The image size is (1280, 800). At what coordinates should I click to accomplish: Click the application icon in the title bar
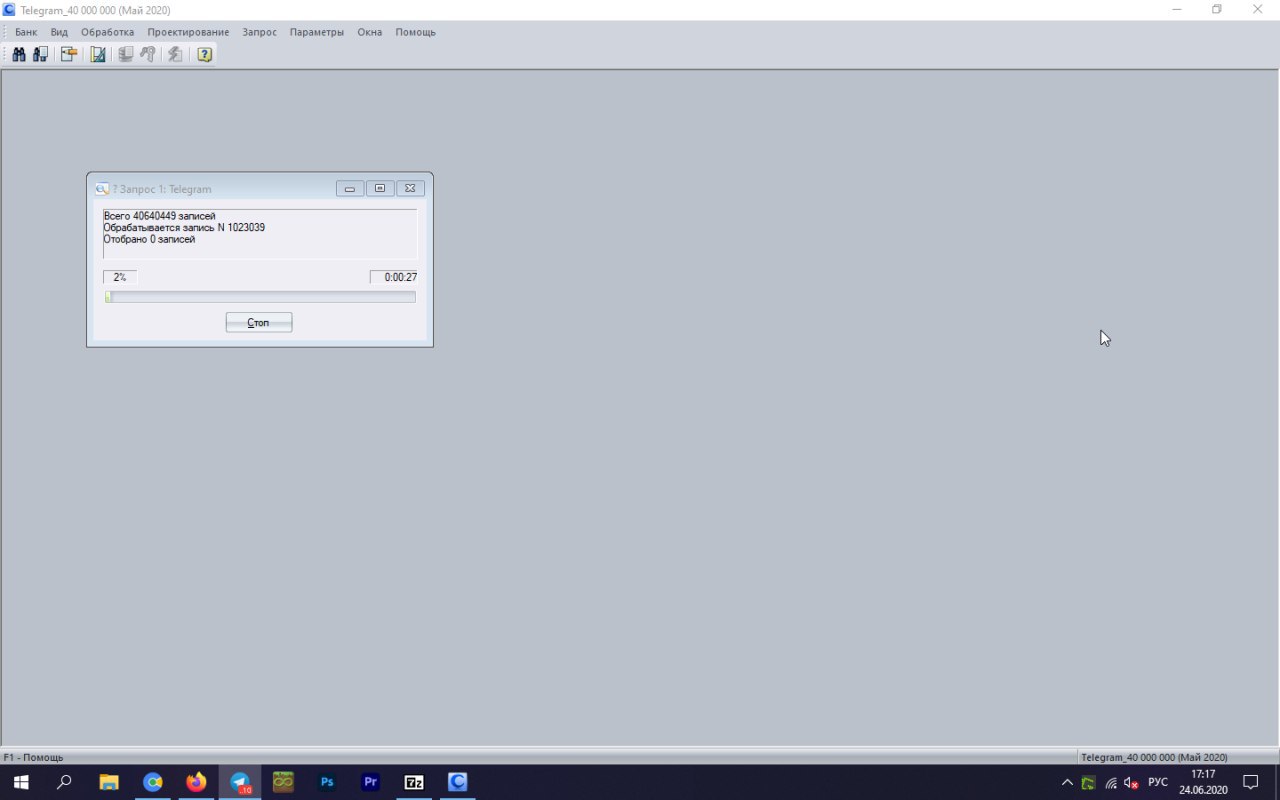pyautogui.click(x=9, y=9)
